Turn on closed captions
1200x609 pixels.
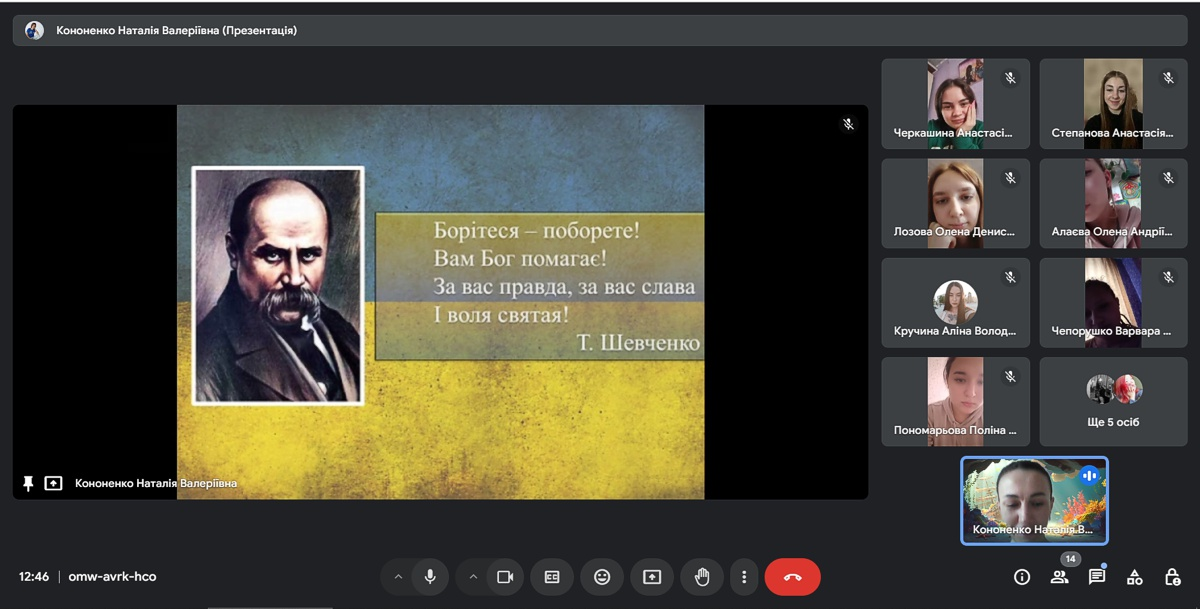pyautogui.click(x=551, y=577)
